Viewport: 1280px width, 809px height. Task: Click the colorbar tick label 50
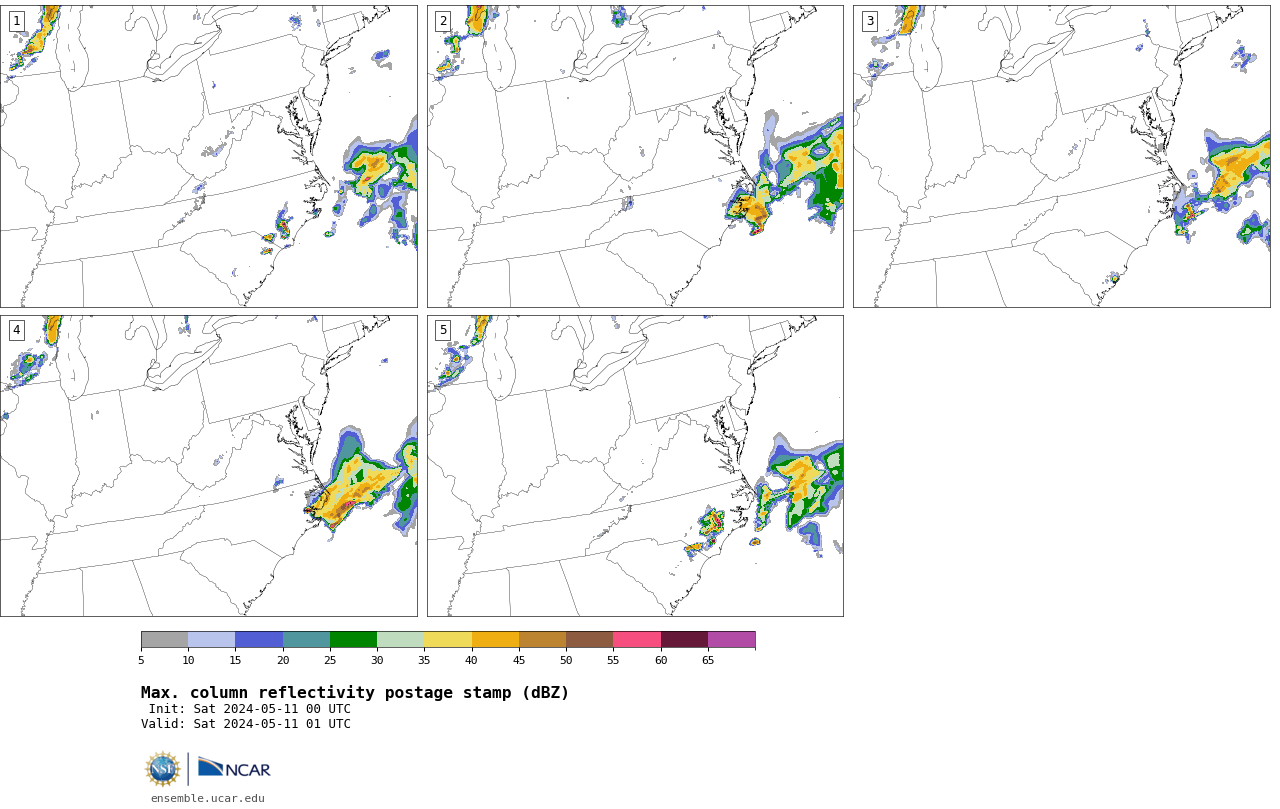pos(566,660)
